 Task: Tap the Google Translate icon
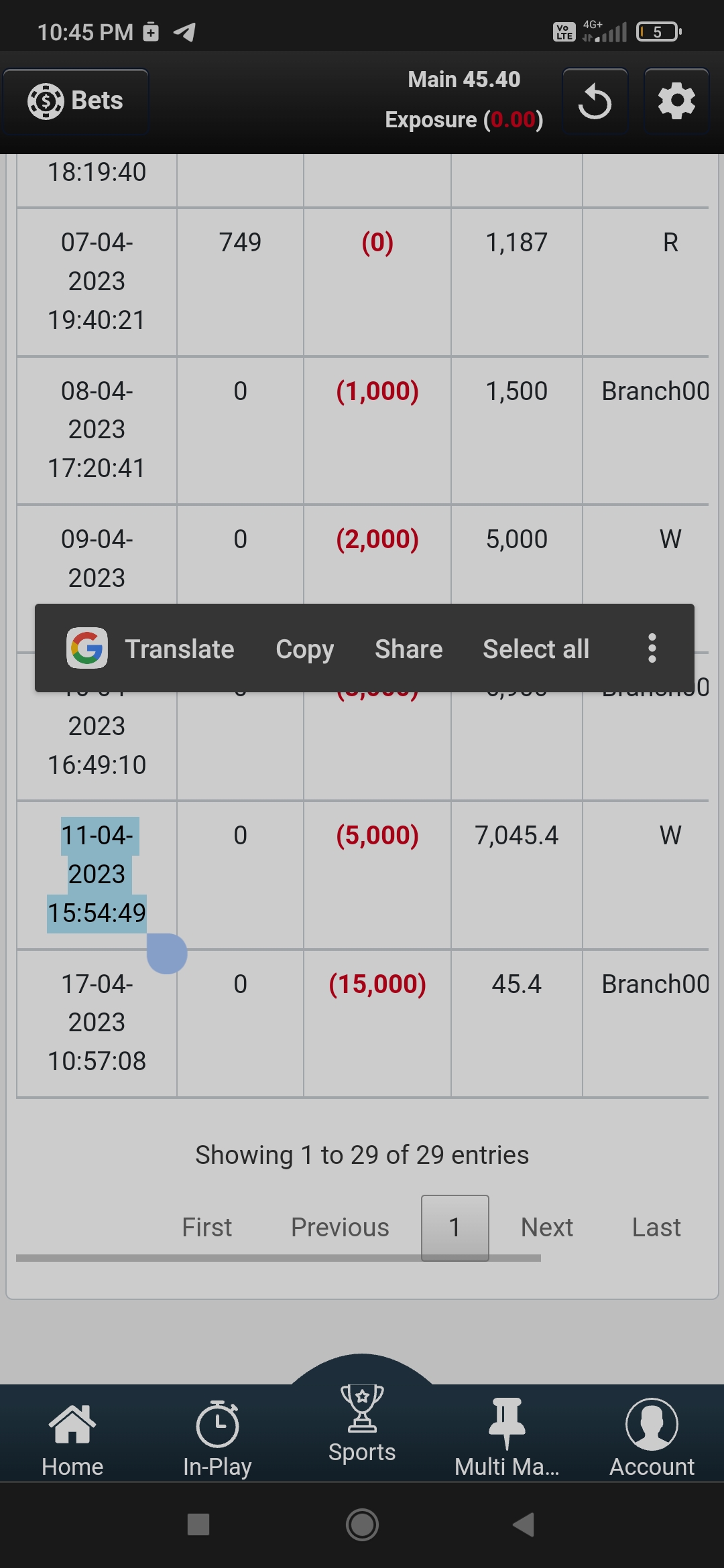point(87,648)
